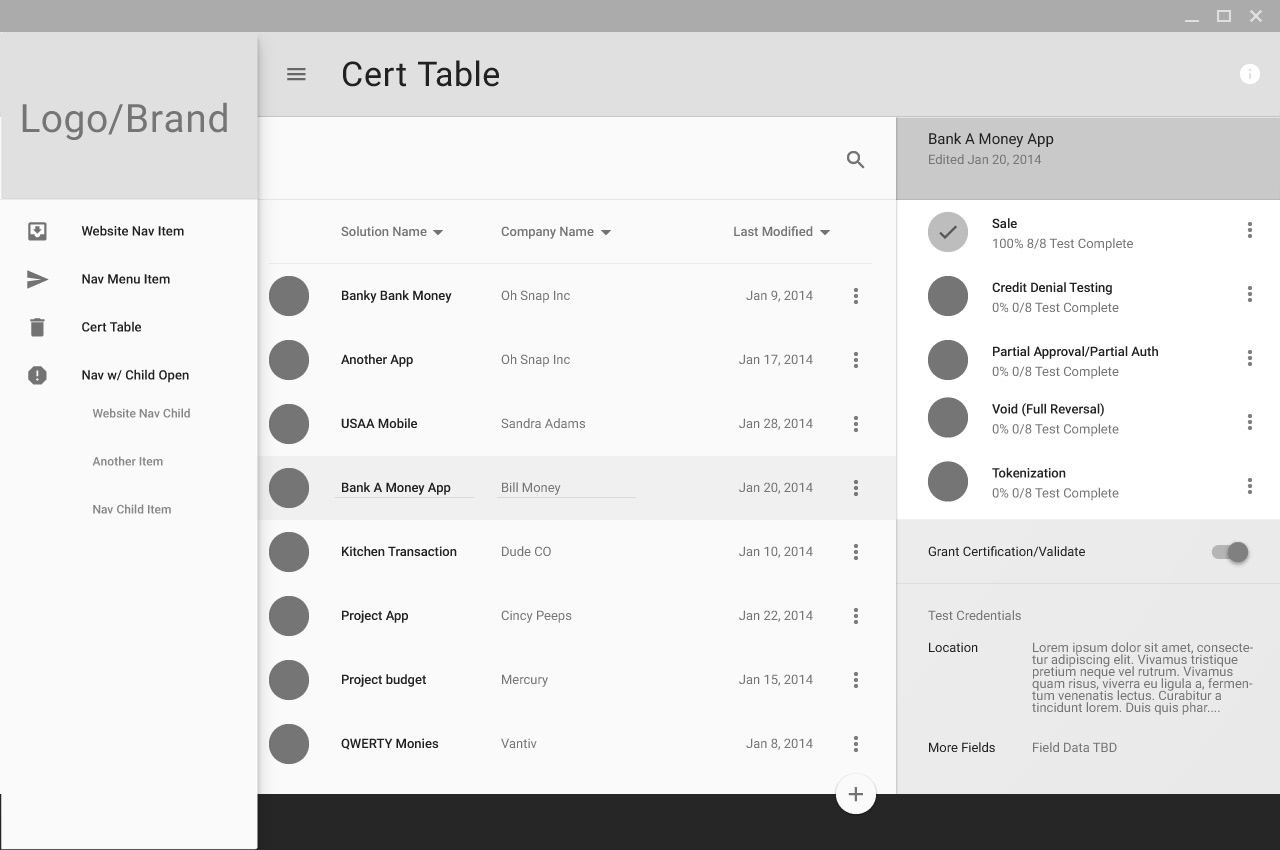The image size is (1280, 850).
Task: Select the Credit Denial Testing status circle
Action: 948,296
